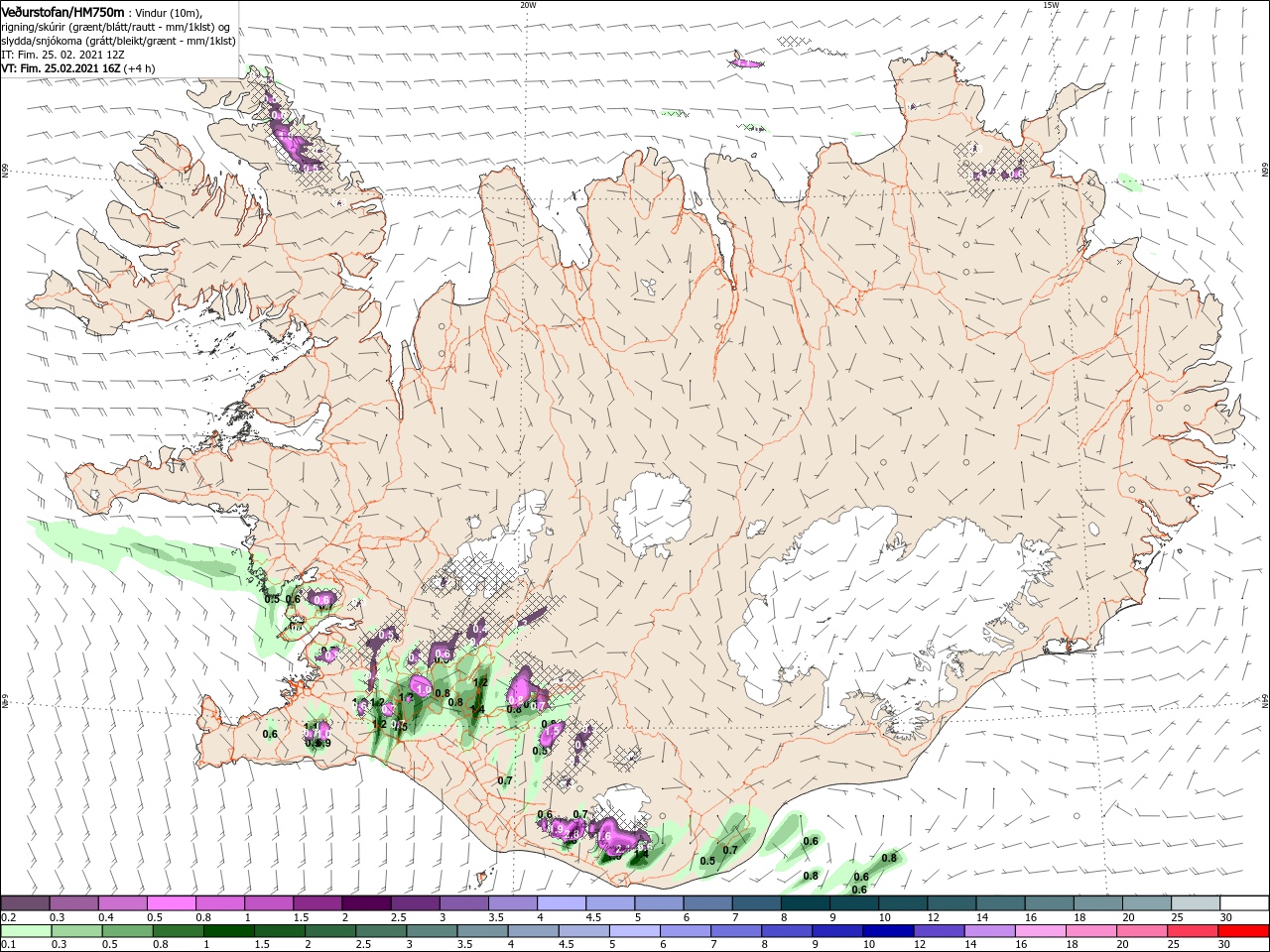This screenshot has width=1270, height=952.
Task: Click the pure red swatch at the bottom legend's end
Action: click(1244, 931)
